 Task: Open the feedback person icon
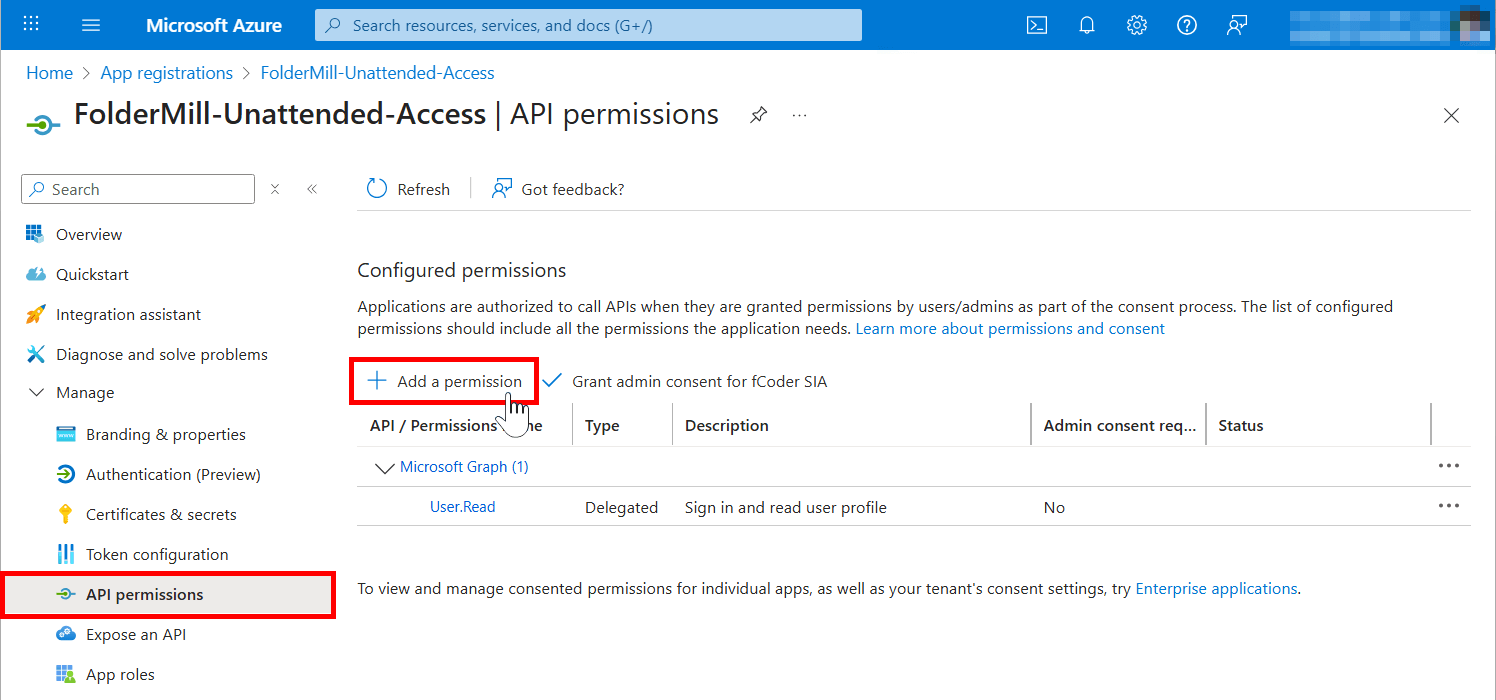1236,25
